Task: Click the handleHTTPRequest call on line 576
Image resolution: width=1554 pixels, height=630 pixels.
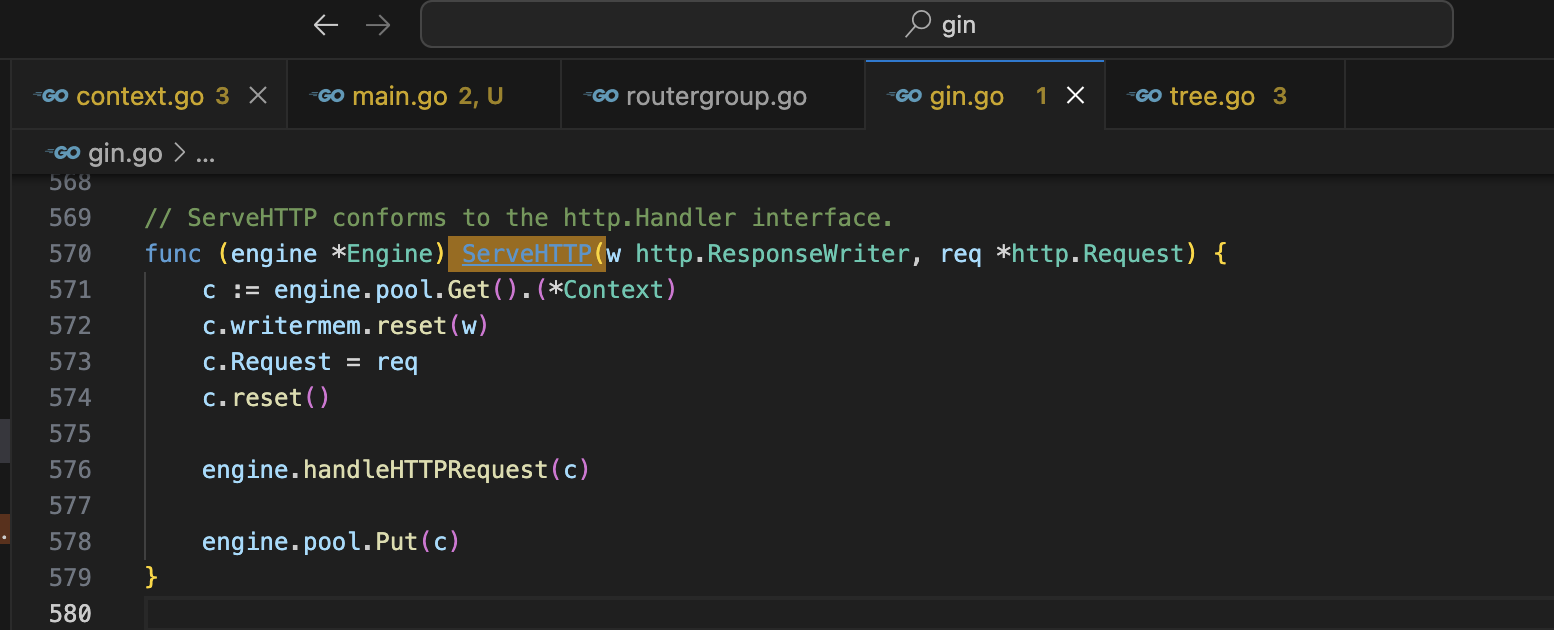Action: [x=426, y=470]
